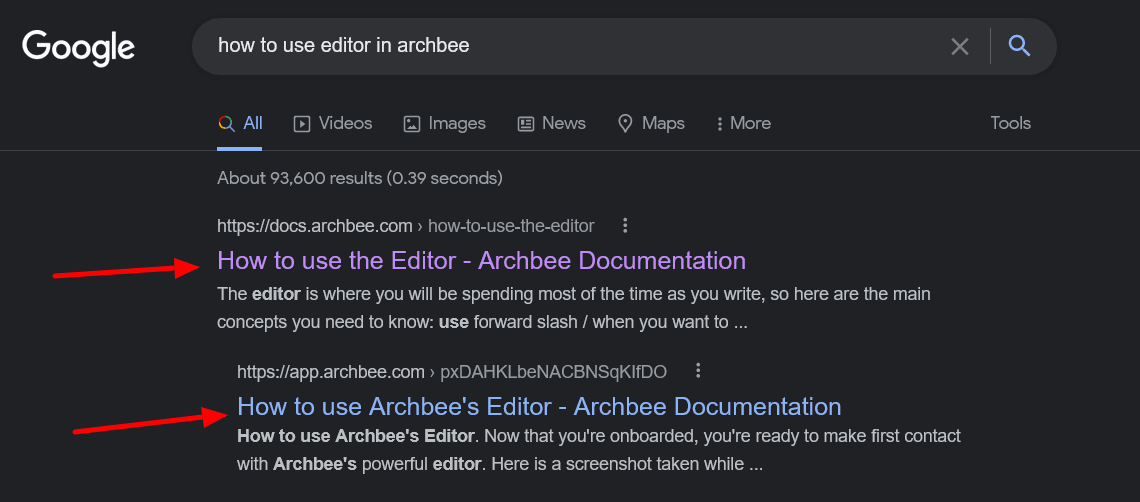Open "How to use Archbee's Editor" result link
The width and height of the screenshot is (1140, 502).
(539, 407)
